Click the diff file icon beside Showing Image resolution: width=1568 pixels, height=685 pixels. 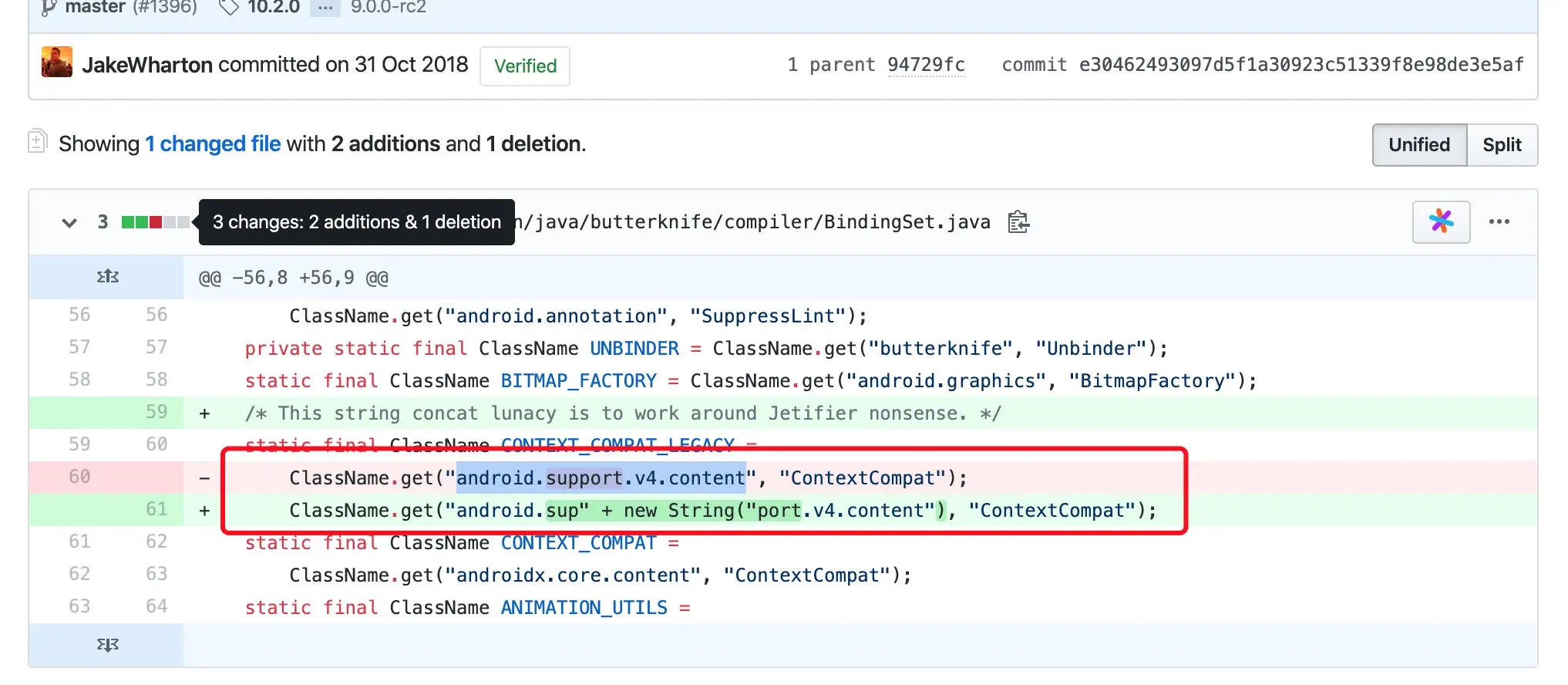(x=37, y=142)
